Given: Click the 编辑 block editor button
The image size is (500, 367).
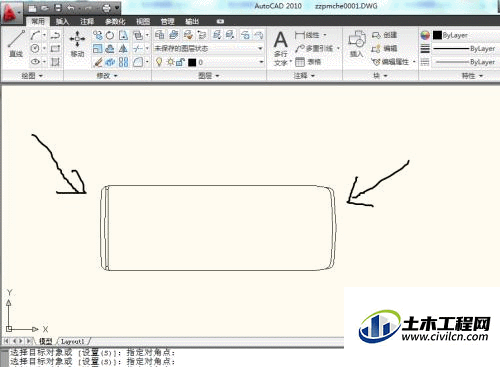Looking at the screenshot, I should pyautogui.click(x=384, y=49).
